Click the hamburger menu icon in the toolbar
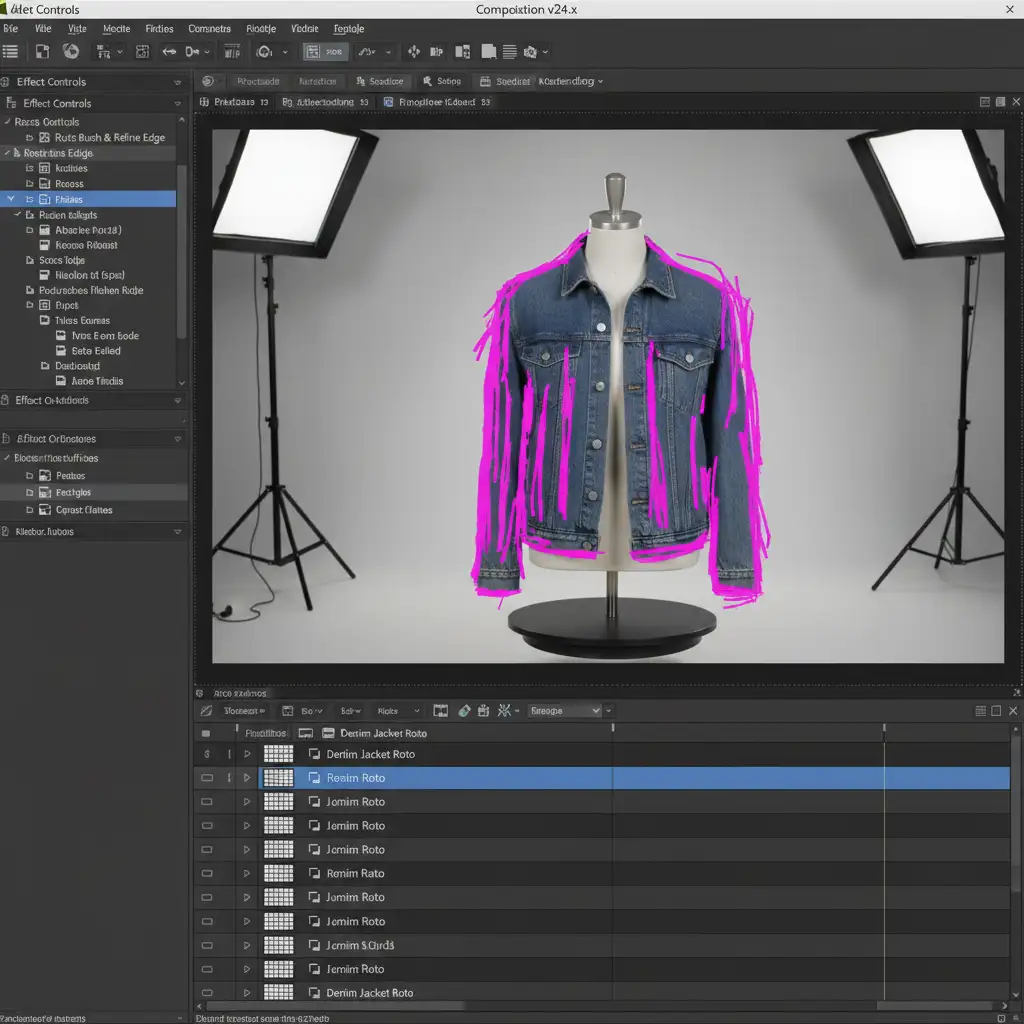1024x1024 pixels. point(11,51)
